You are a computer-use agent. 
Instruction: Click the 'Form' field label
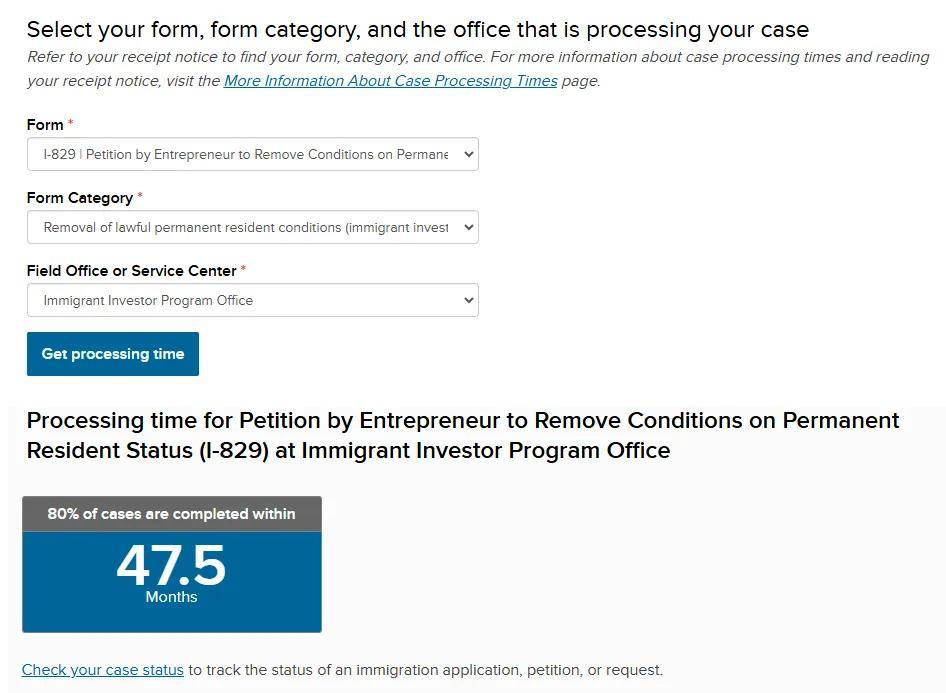pyautogui.click(x=45, y=125)
